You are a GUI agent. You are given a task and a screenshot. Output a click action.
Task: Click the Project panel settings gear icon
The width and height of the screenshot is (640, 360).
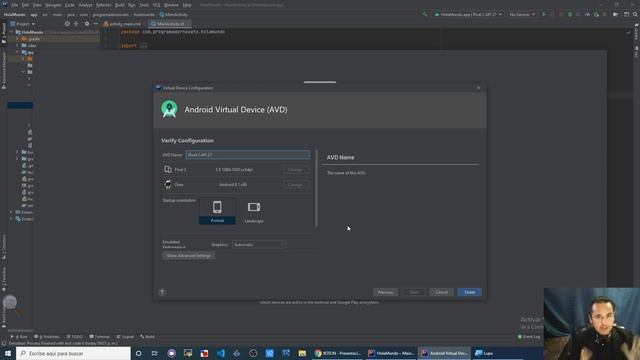pos(87,24)
